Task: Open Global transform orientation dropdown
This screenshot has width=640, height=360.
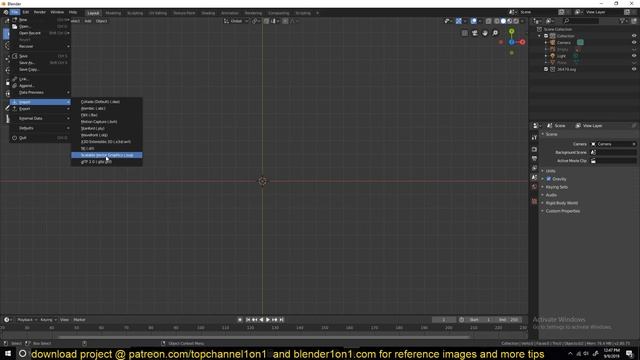Action: [236, 21]
